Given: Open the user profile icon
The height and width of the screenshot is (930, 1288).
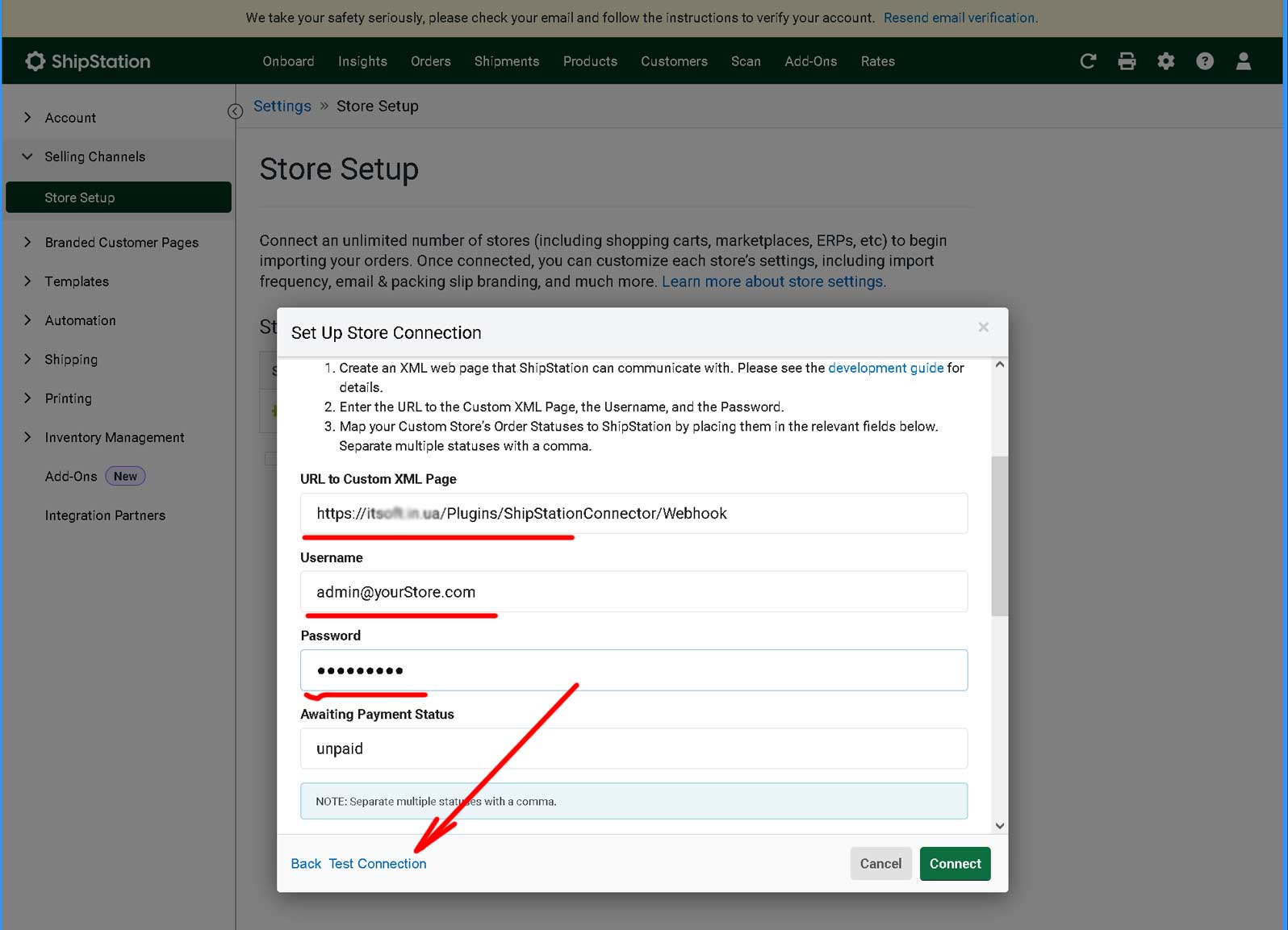Looking at the screenshot, I should [1244, 61].
